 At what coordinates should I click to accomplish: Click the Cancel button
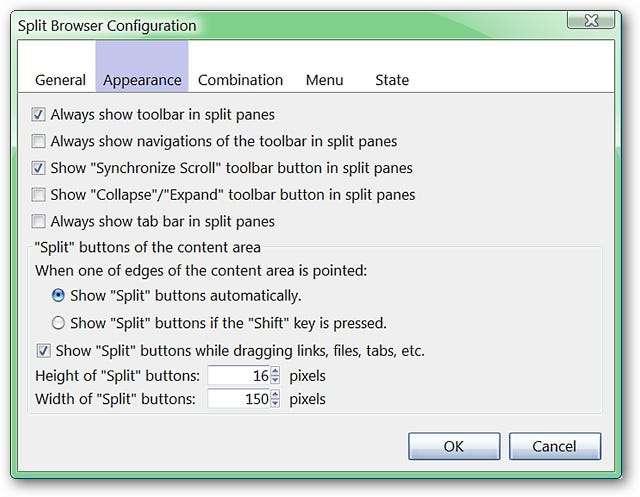pos(554,445)
